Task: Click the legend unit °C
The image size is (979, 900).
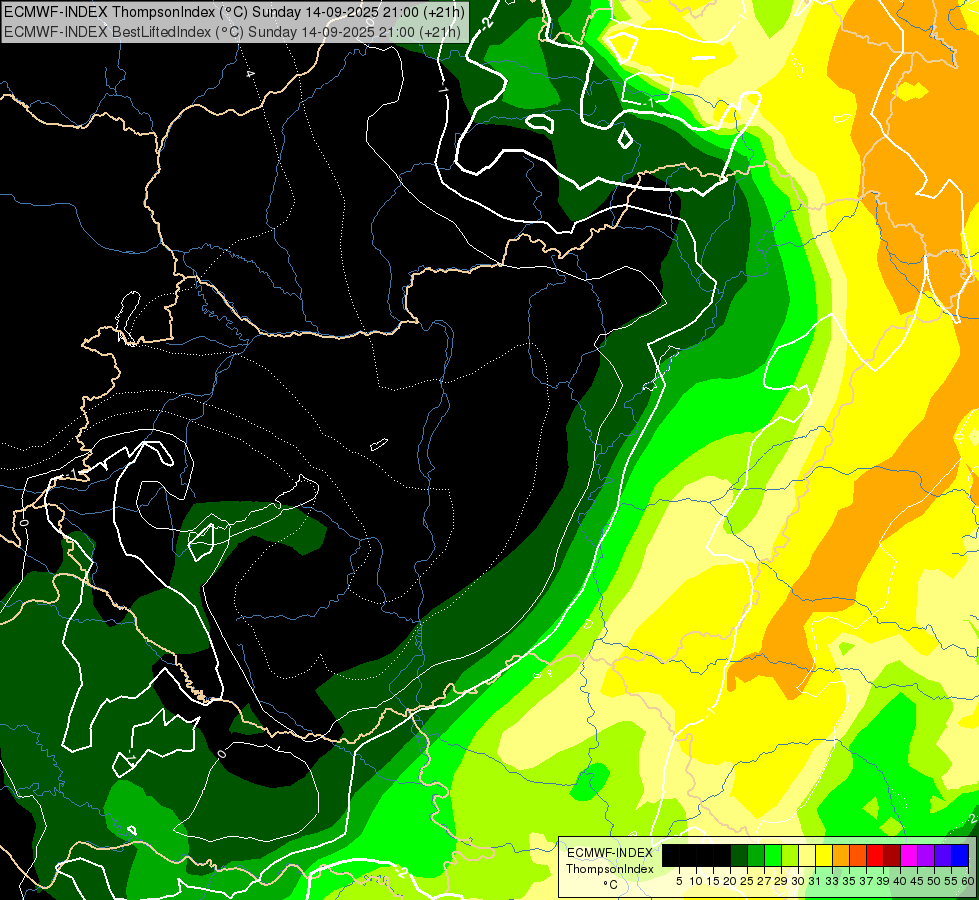Action: click(611, 885)
